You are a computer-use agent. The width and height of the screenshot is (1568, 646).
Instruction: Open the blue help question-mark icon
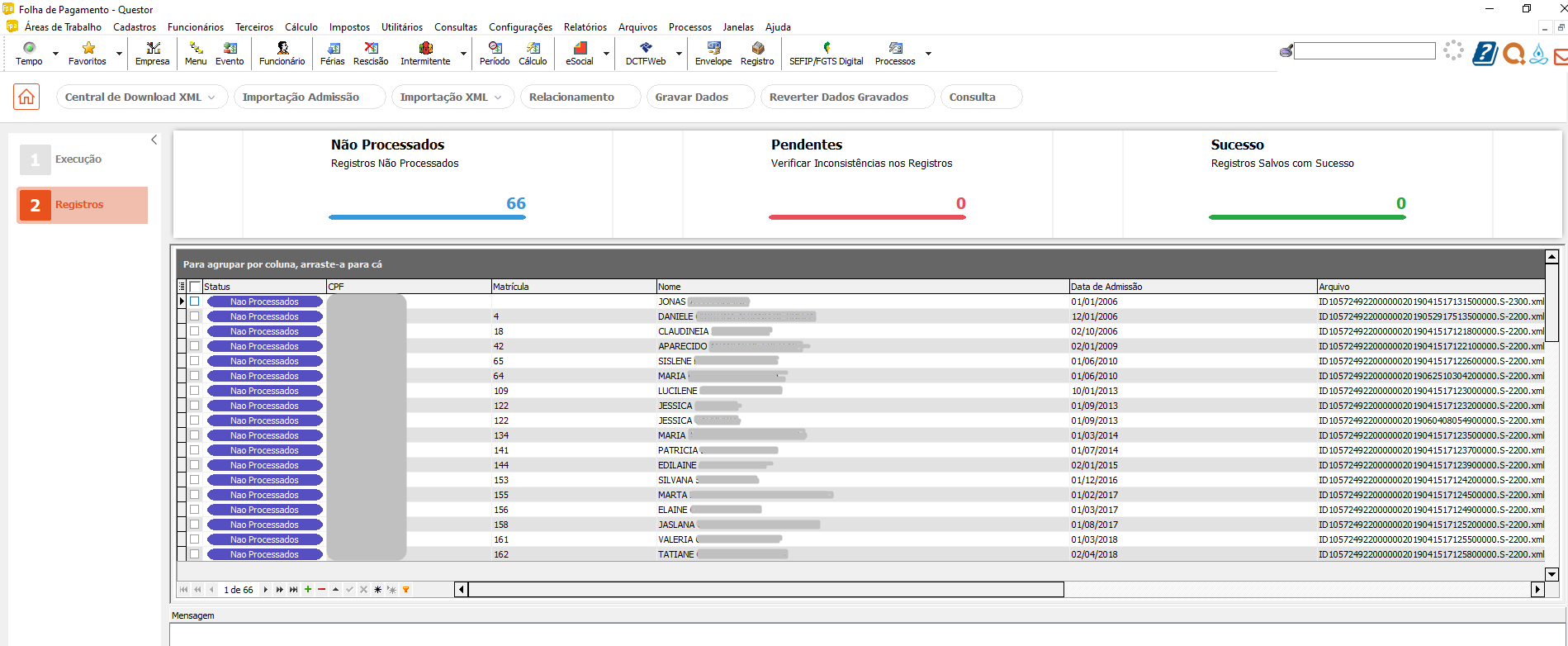pos(1485,54)
